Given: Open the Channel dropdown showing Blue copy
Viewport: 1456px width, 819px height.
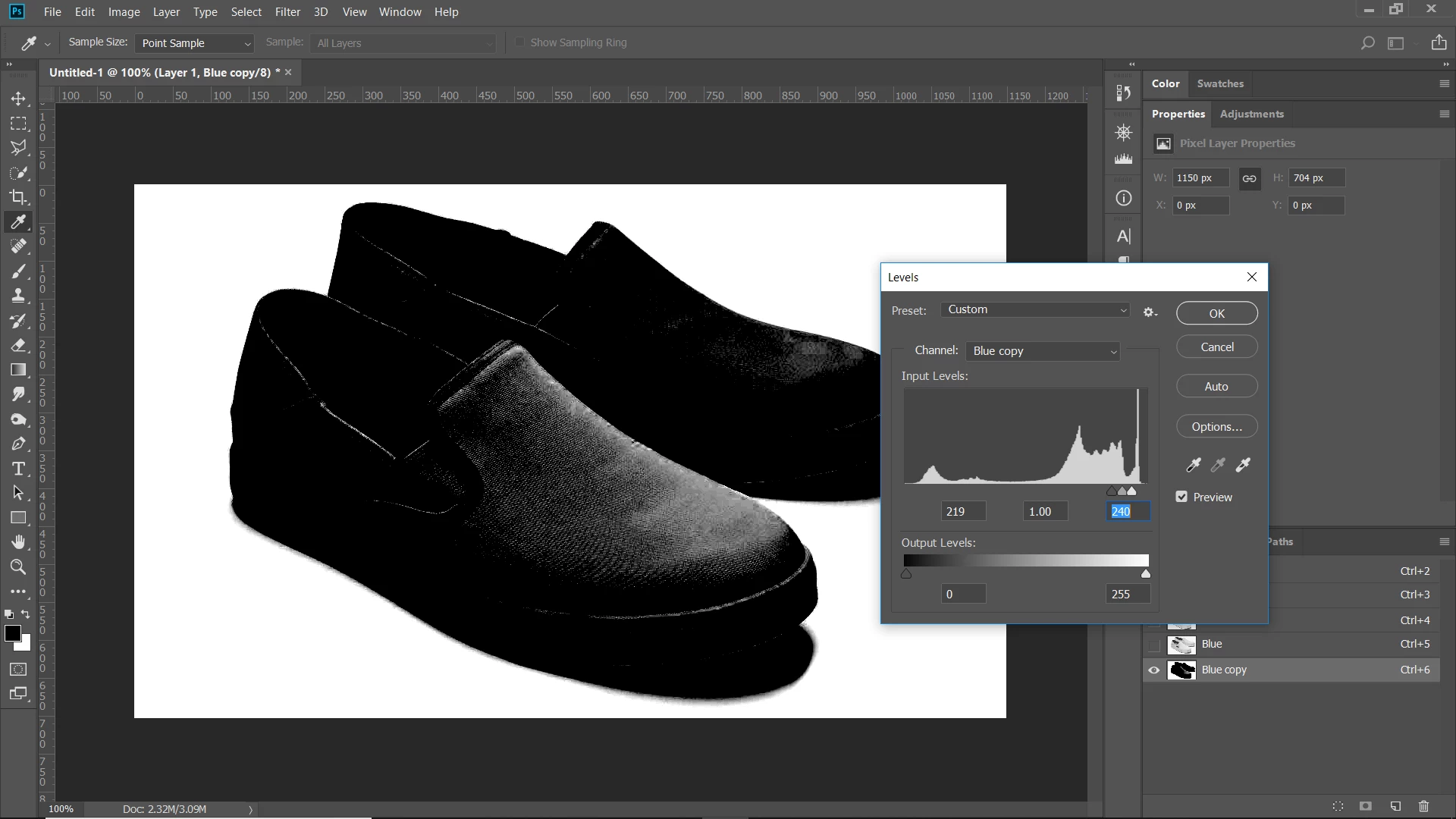Looking at the screenshot, I should (x=1043, y=351).
